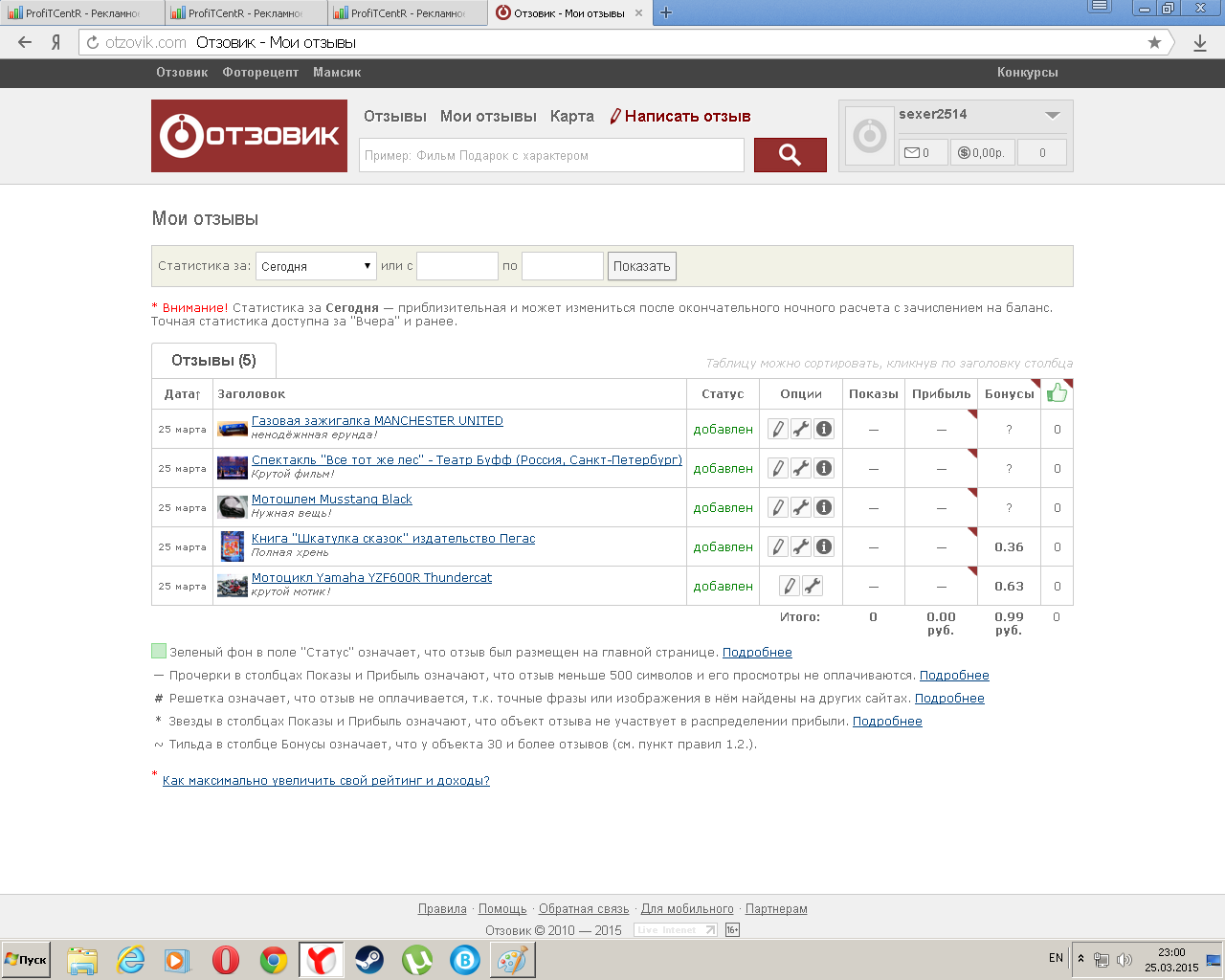Image resolution: width=1225 pixels, height=980 pixels.
Task: Open new browser tab with plus
Action: tap(666, 12)
